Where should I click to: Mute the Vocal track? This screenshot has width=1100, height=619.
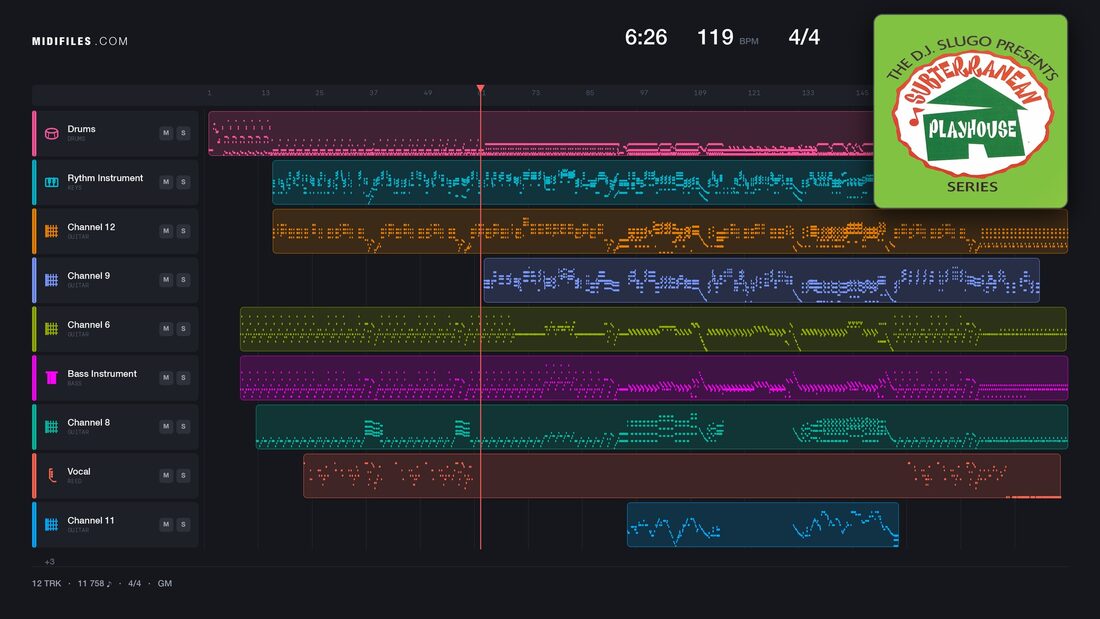tap(166, 475)
